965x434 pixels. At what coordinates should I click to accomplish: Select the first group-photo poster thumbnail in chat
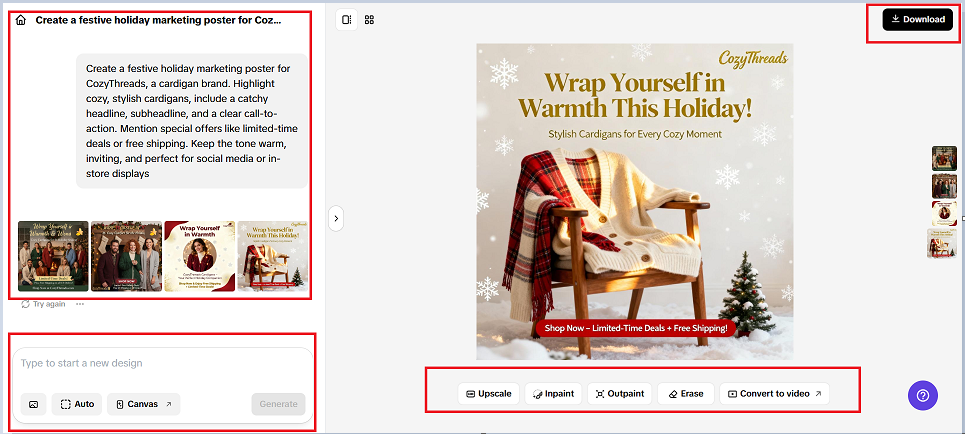pyautogui.click(x=53, y=256)
